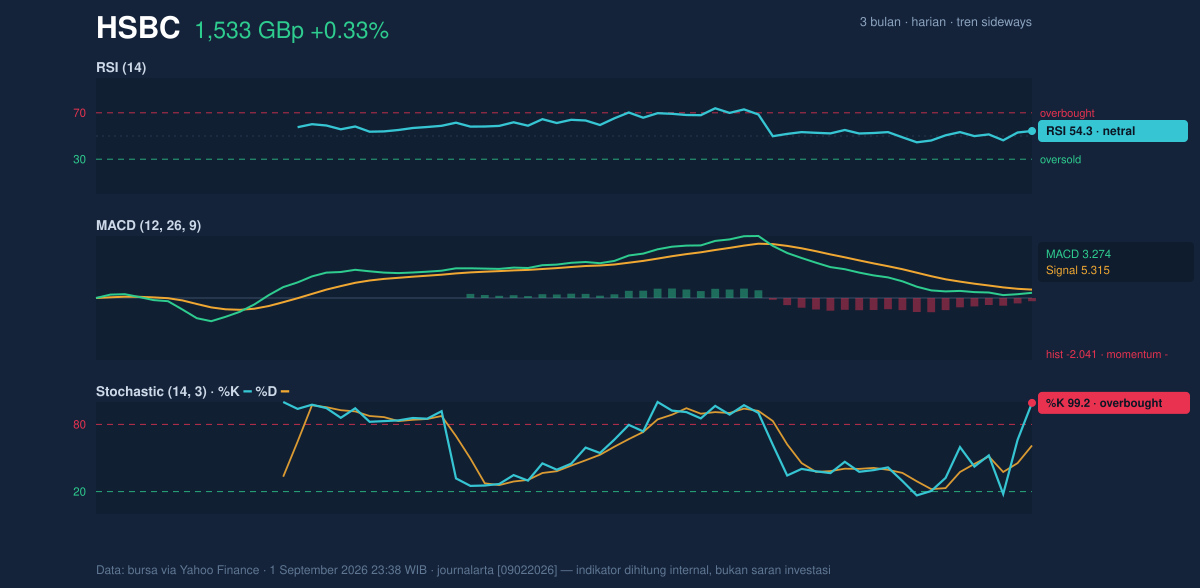Click the HSBC ticker title
The height and width of the screenshot is (588, 1200).
pos(138,29)
